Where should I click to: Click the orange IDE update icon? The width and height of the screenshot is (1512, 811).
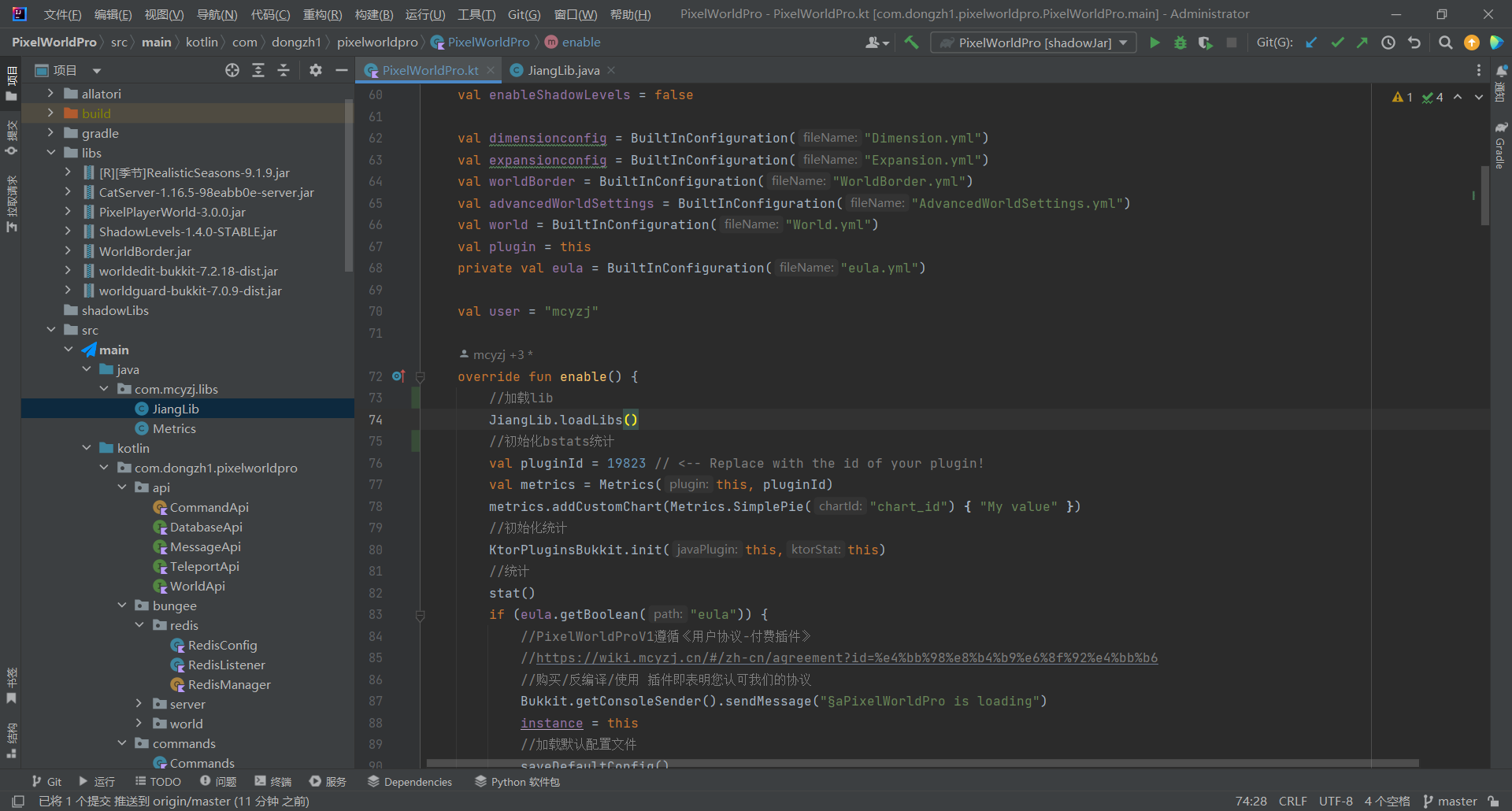pos(1471,43)
